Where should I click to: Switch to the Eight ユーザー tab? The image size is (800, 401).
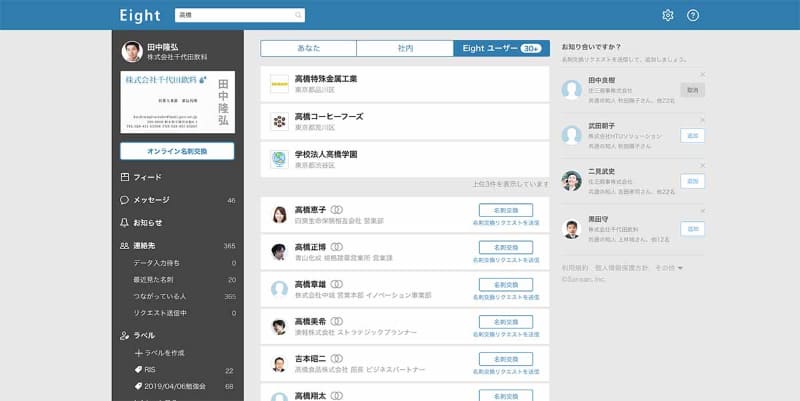(502, 48)
